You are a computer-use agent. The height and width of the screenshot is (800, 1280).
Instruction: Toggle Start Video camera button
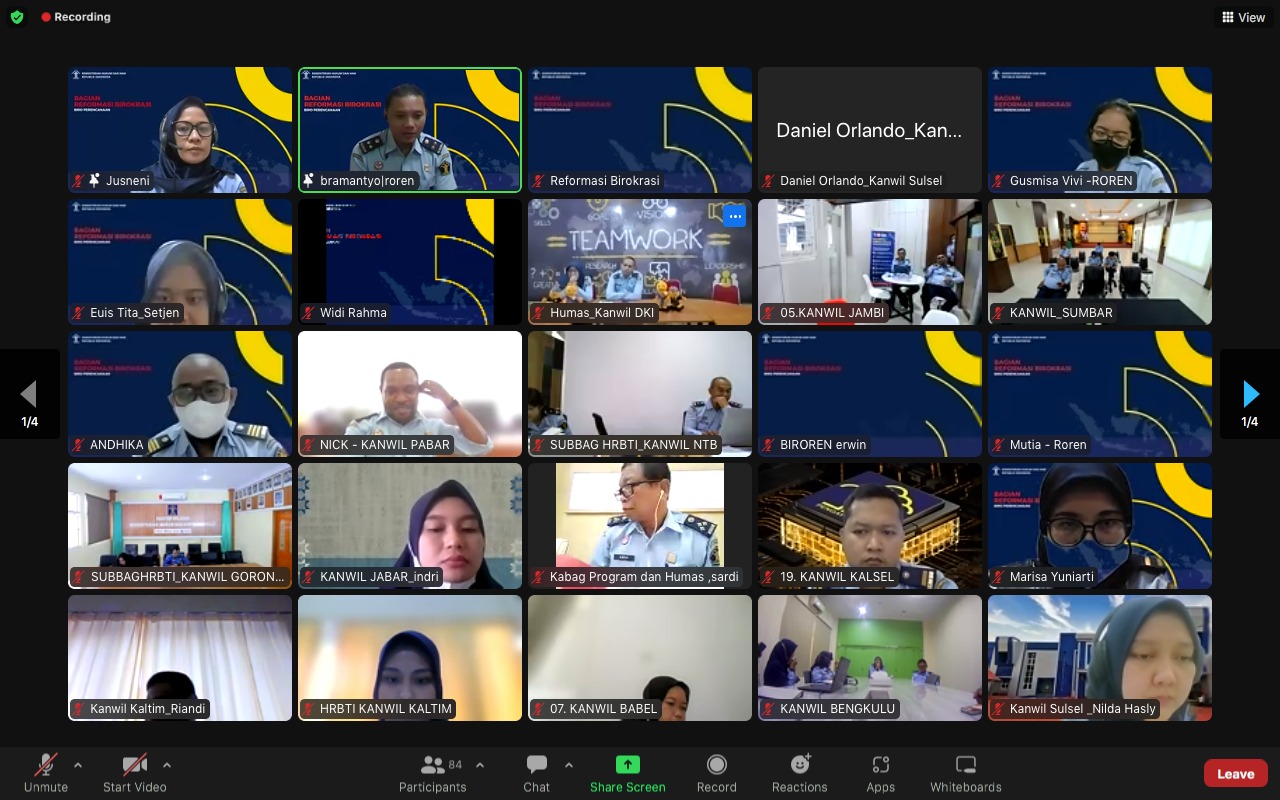pyautogui.click(x=135, y=772)
